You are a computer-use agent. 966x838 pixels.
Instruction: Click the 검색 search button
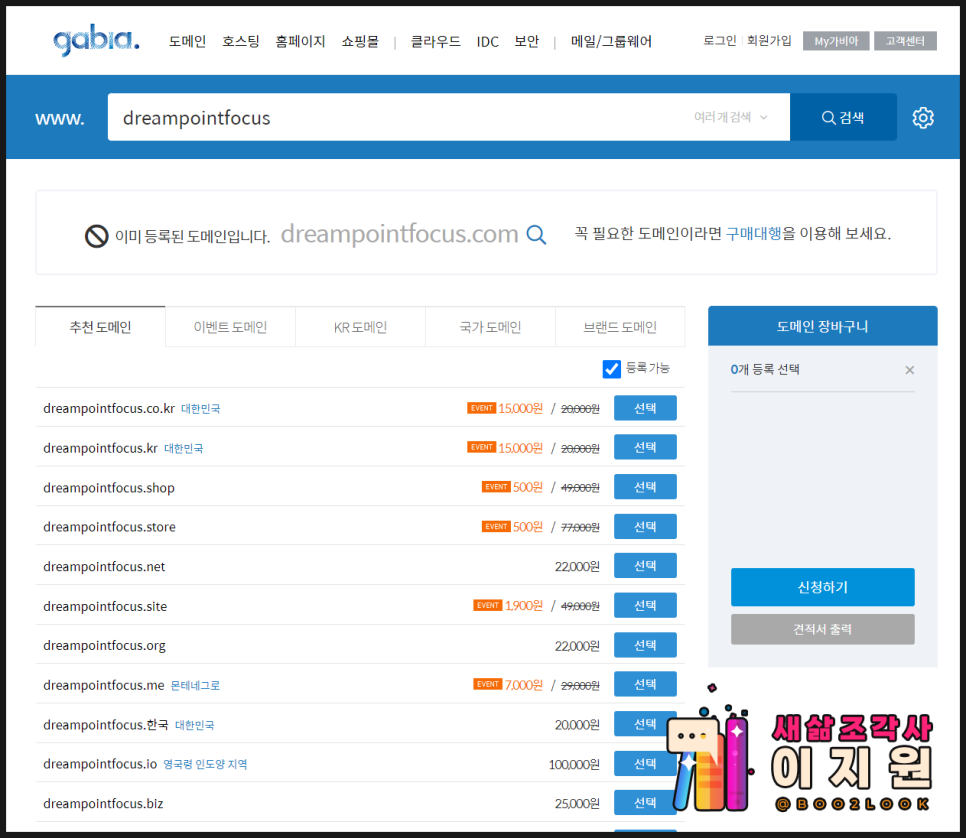(842, 118)
